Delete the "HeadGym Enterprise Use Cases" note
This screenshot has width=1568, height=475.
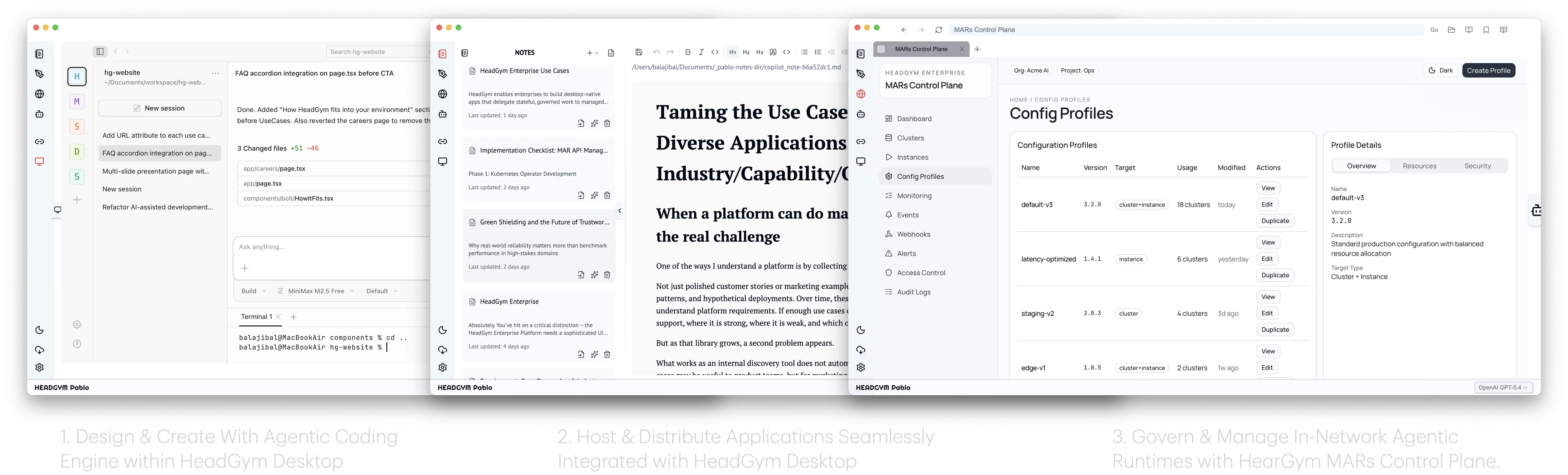pos(607,124)
